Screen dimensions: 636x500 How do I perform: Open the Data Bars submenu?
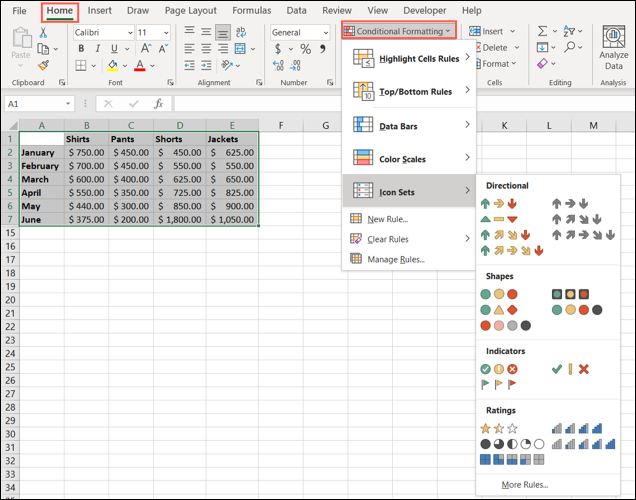click(x=409, y=125)
